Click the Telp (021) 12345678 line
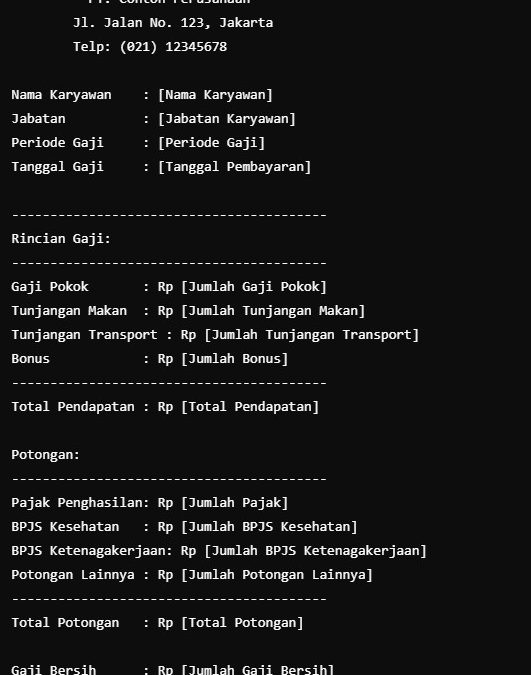This screenshot has width=531, height=675. (150, 47)
